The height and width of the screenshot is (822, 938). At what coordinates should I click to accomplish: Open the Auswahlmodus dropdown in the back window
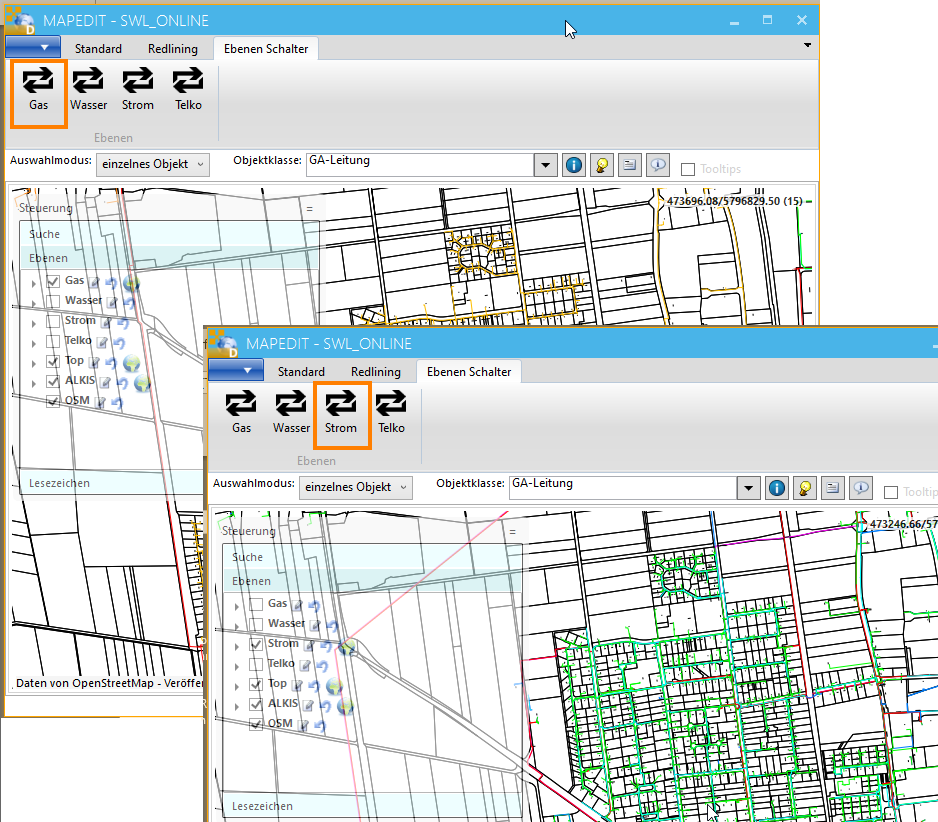point(153,164)
